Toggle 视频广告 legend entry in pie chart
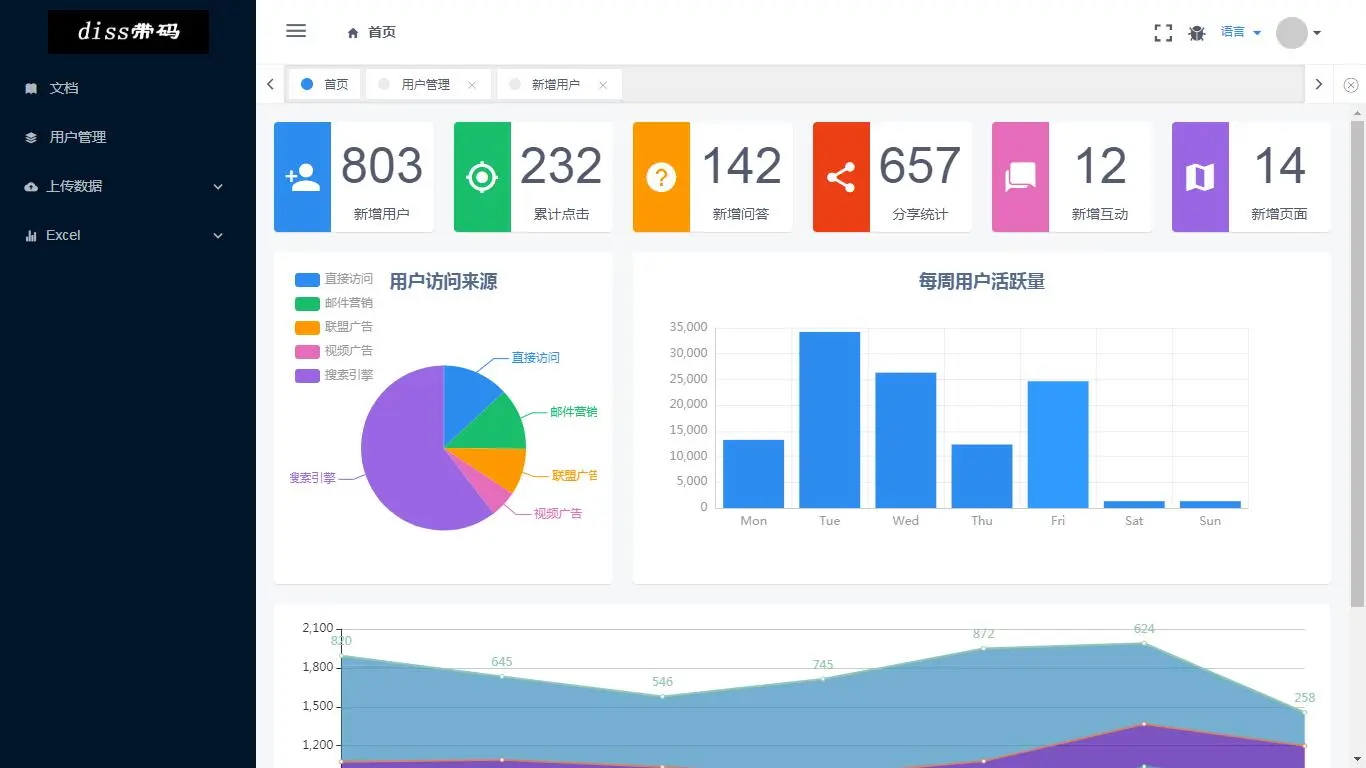This screenshot has height=768, width=1366. [334, 351]
